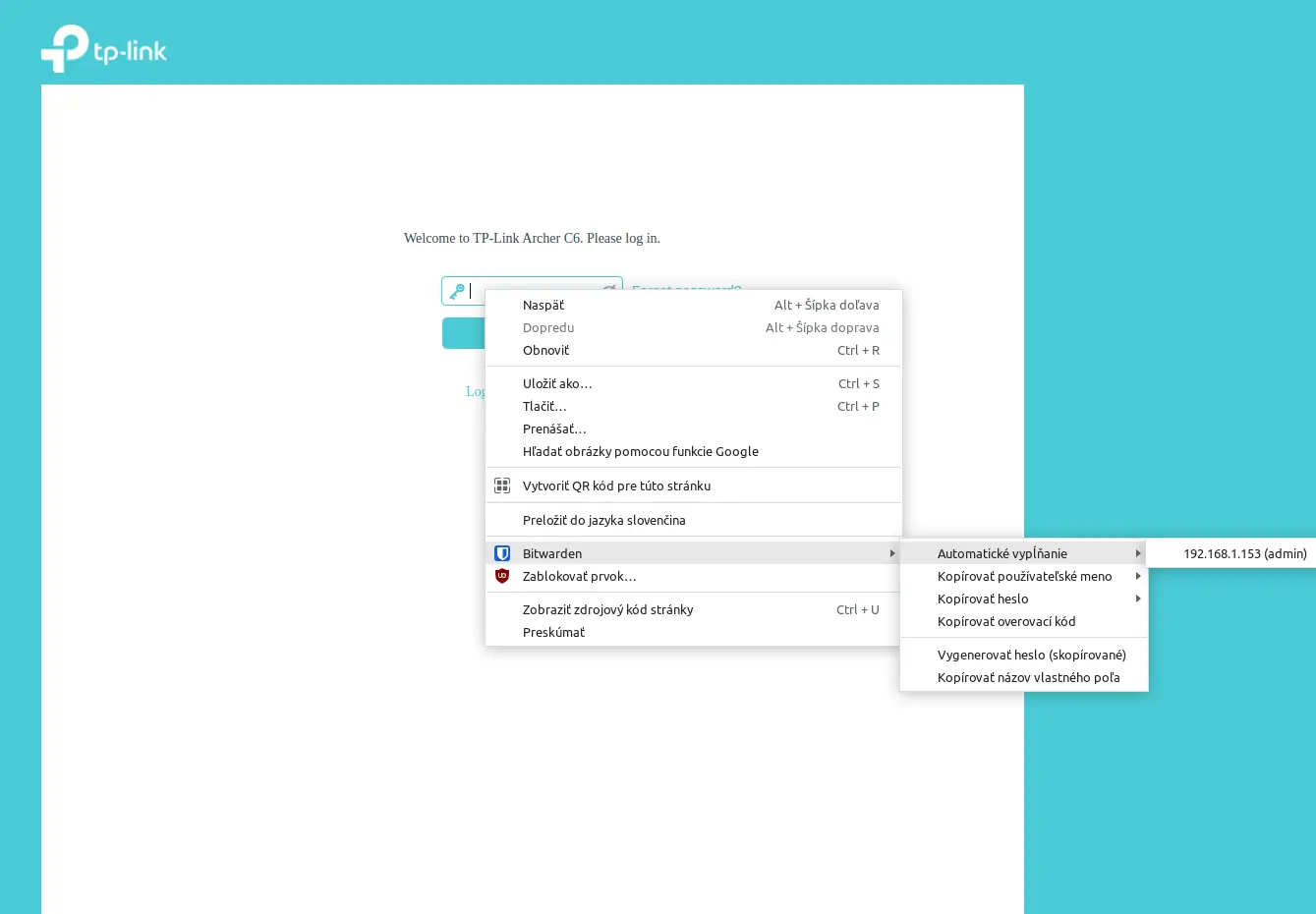Choose Kopírovať heslo item
This screenshot has height=914, width=1316.
point(1024,599)
